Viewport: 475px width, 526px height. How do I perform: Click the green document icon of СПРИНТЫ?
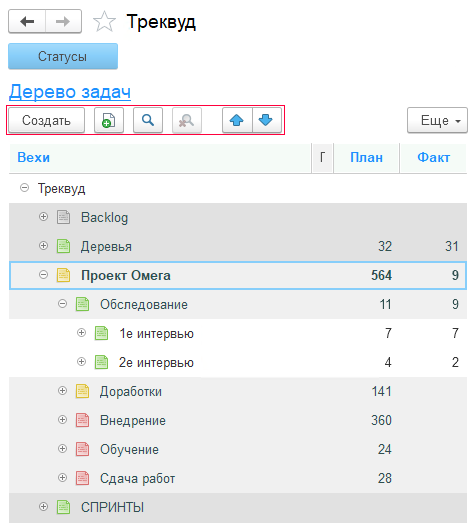pyautogui.click(x=63, y=507)
